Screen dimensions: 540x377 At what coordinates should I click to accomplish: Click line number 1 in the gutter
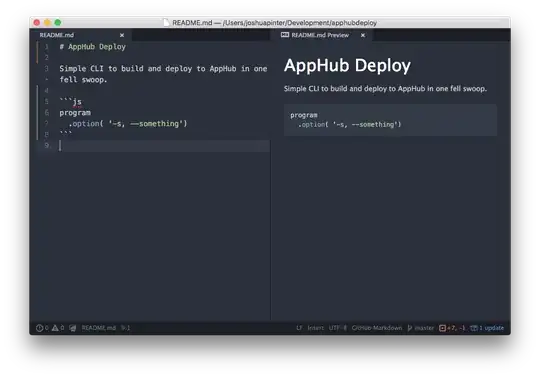click(x=46, y=46)
